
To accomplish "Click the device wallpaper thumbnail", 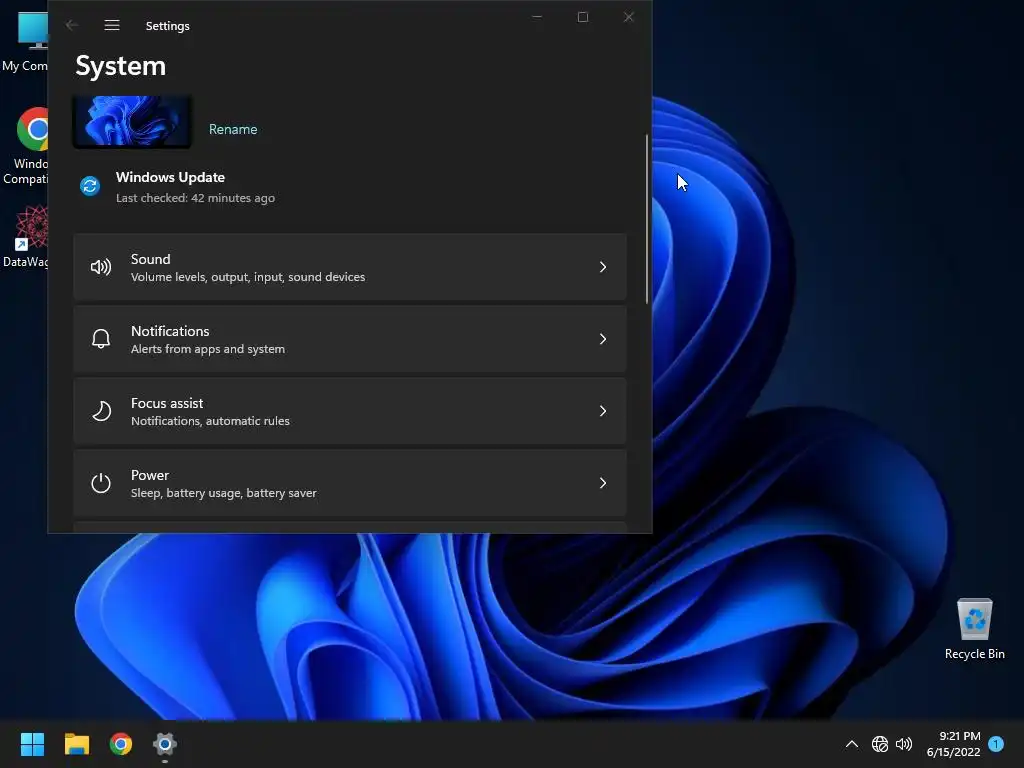I will [x=132, y=121].
